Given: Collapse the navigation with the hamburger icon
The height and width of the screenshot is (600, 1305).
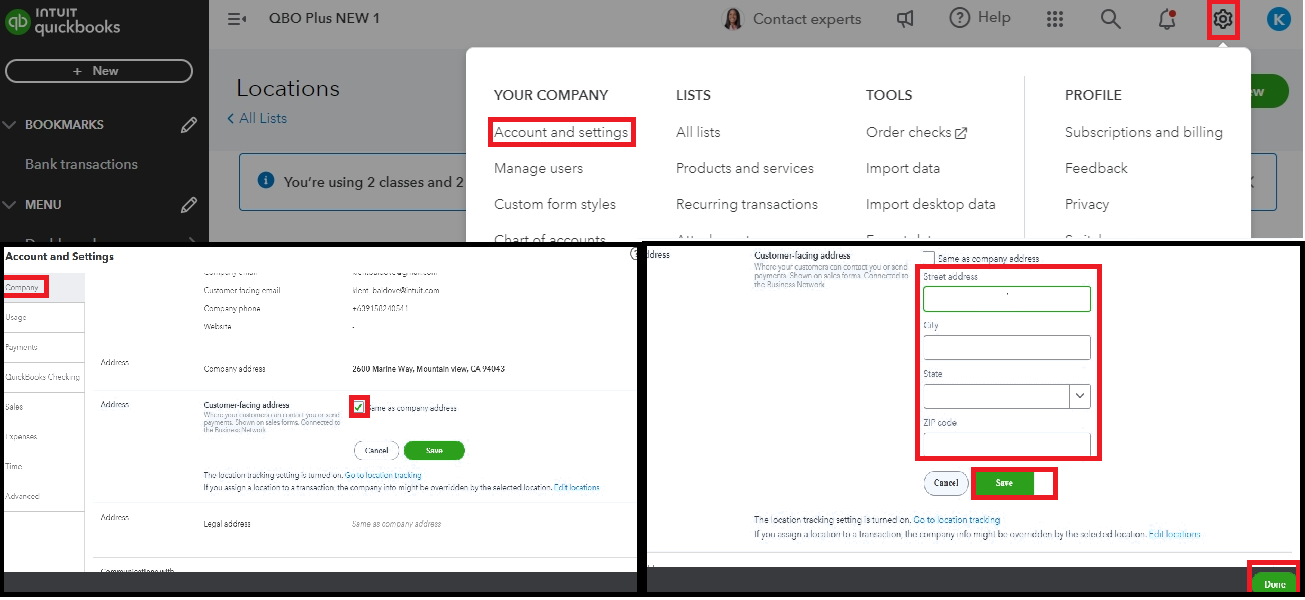Looking at the screenshot, I should pyautogui.click(x=237, y=18).
